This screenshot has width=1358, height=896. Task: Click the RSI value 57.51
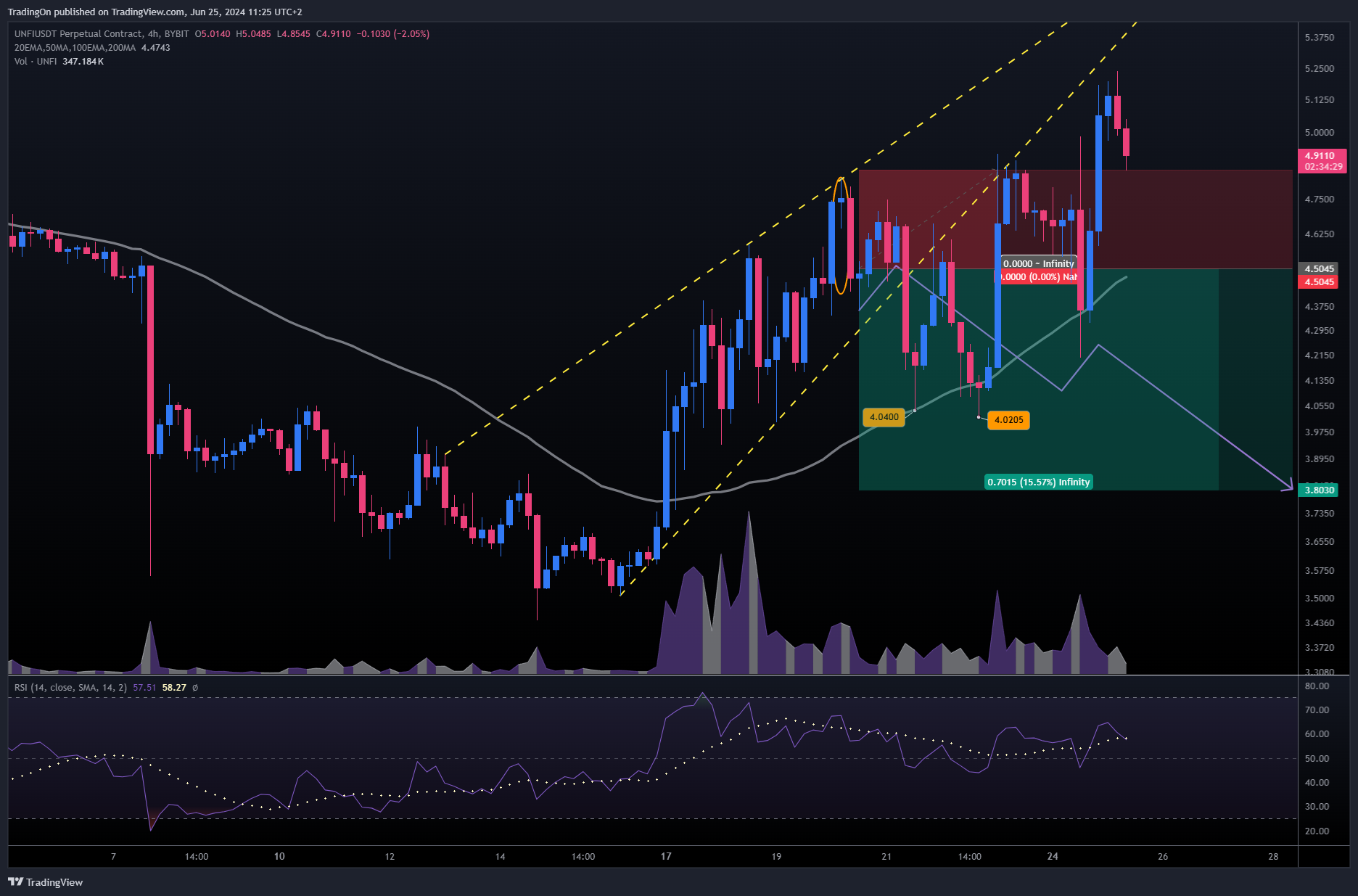point(144,687)
